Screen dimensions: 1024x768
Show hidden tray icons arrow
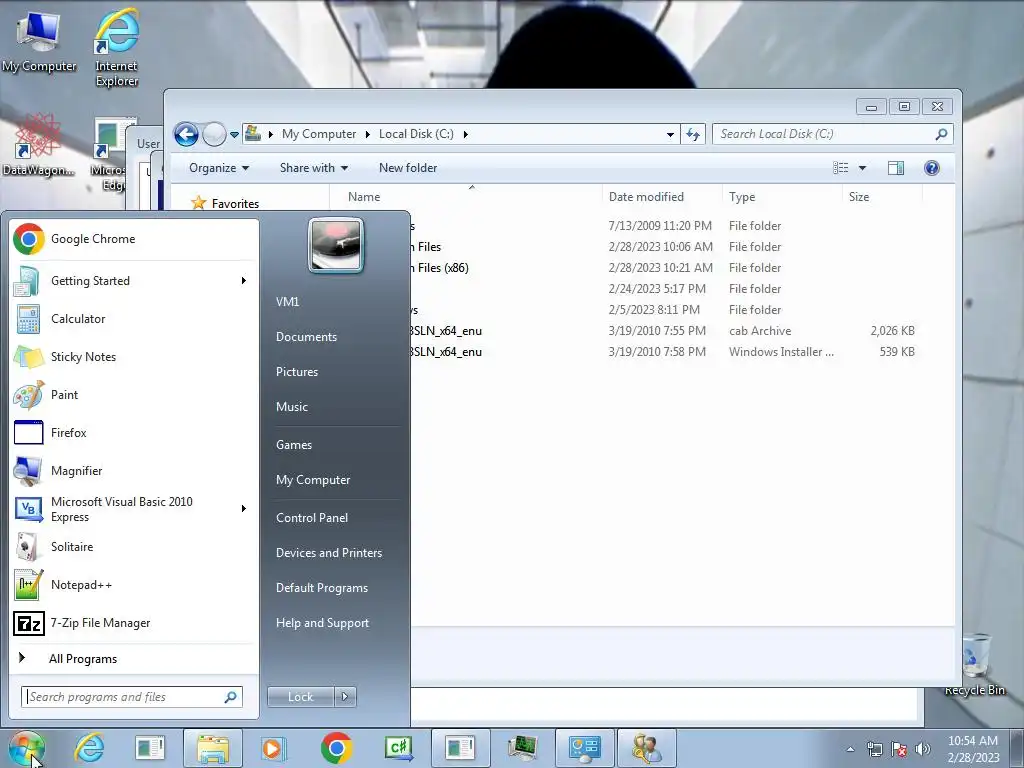pos(850,749)
